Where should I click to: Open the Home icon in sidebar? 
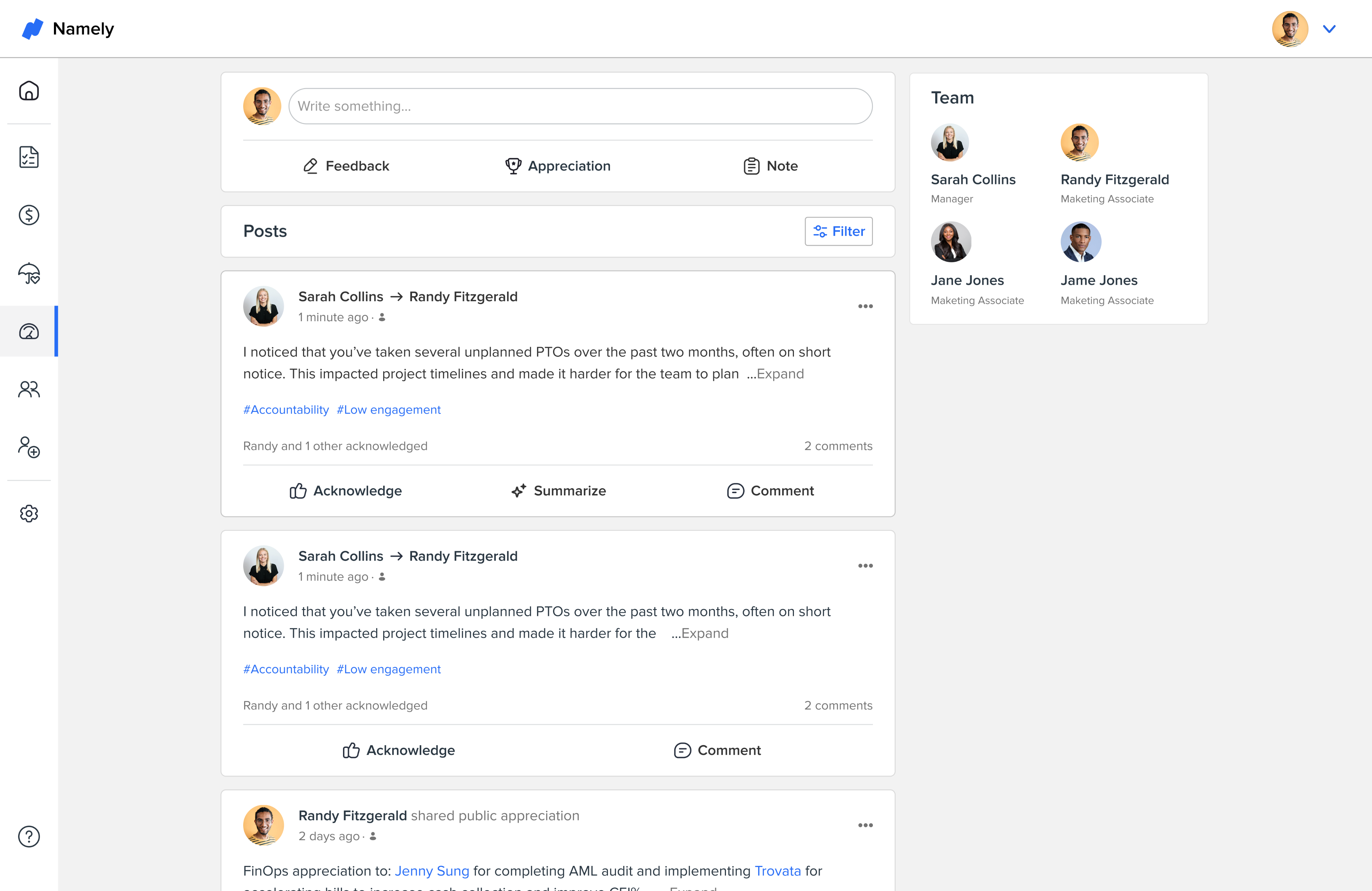click(29, 91)
